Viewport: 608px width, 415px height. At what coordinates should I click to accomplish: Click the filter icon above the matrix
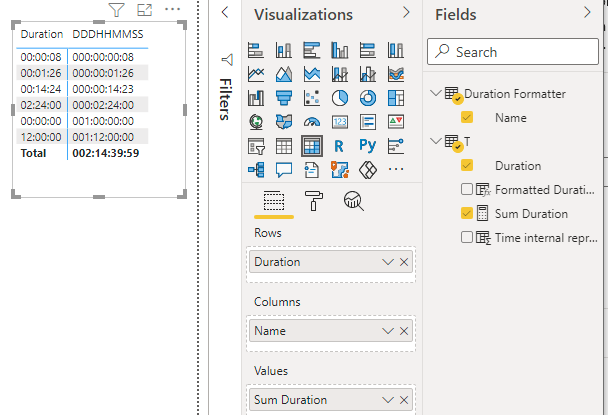tap(115, 10)
